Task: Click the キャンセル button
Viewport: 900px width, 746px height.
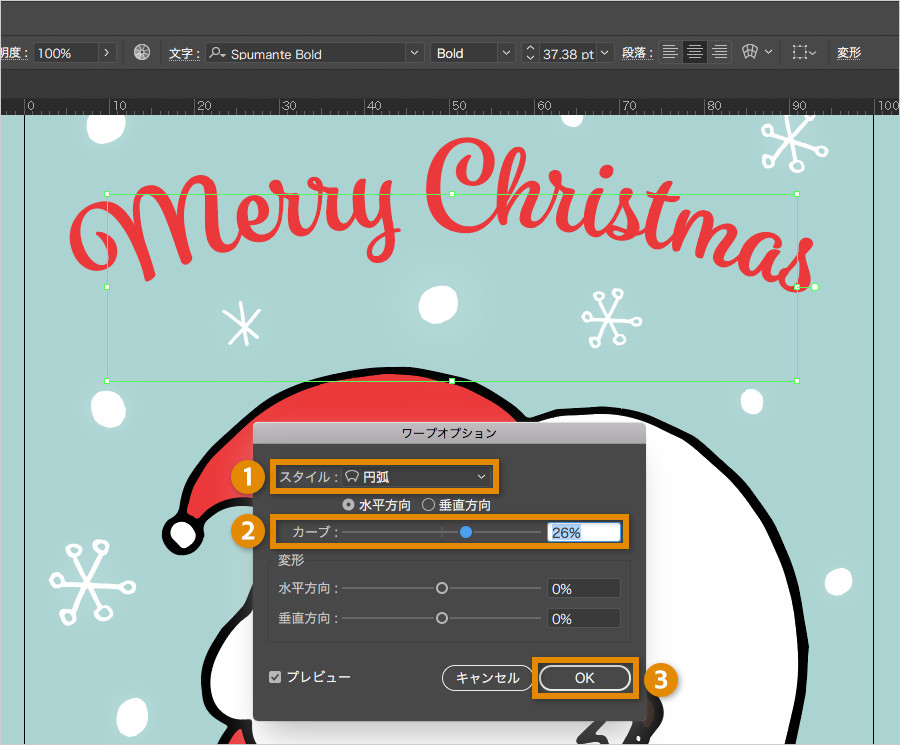Action: coord(487,678)
